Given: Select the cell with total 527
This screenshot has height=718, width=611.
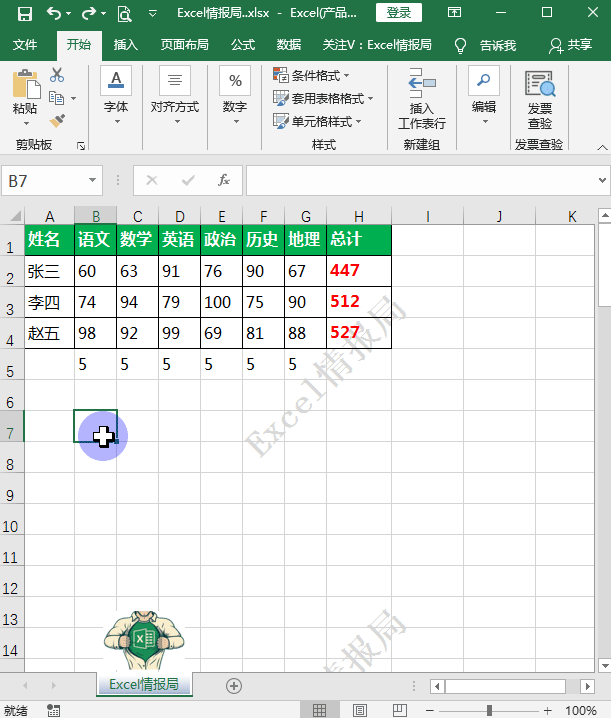Looking at the screenshot, I should 359,333.
